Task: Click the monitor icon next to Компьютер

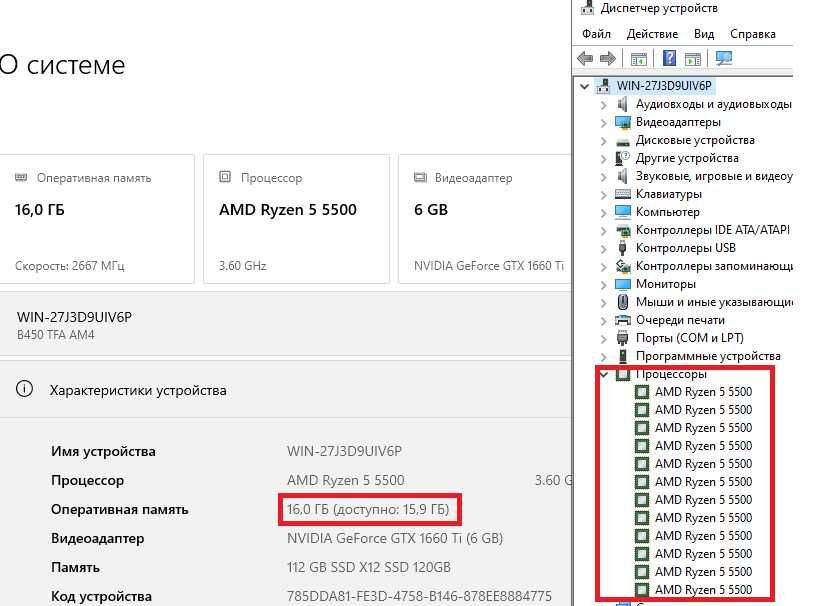Action: click(622, 212)
